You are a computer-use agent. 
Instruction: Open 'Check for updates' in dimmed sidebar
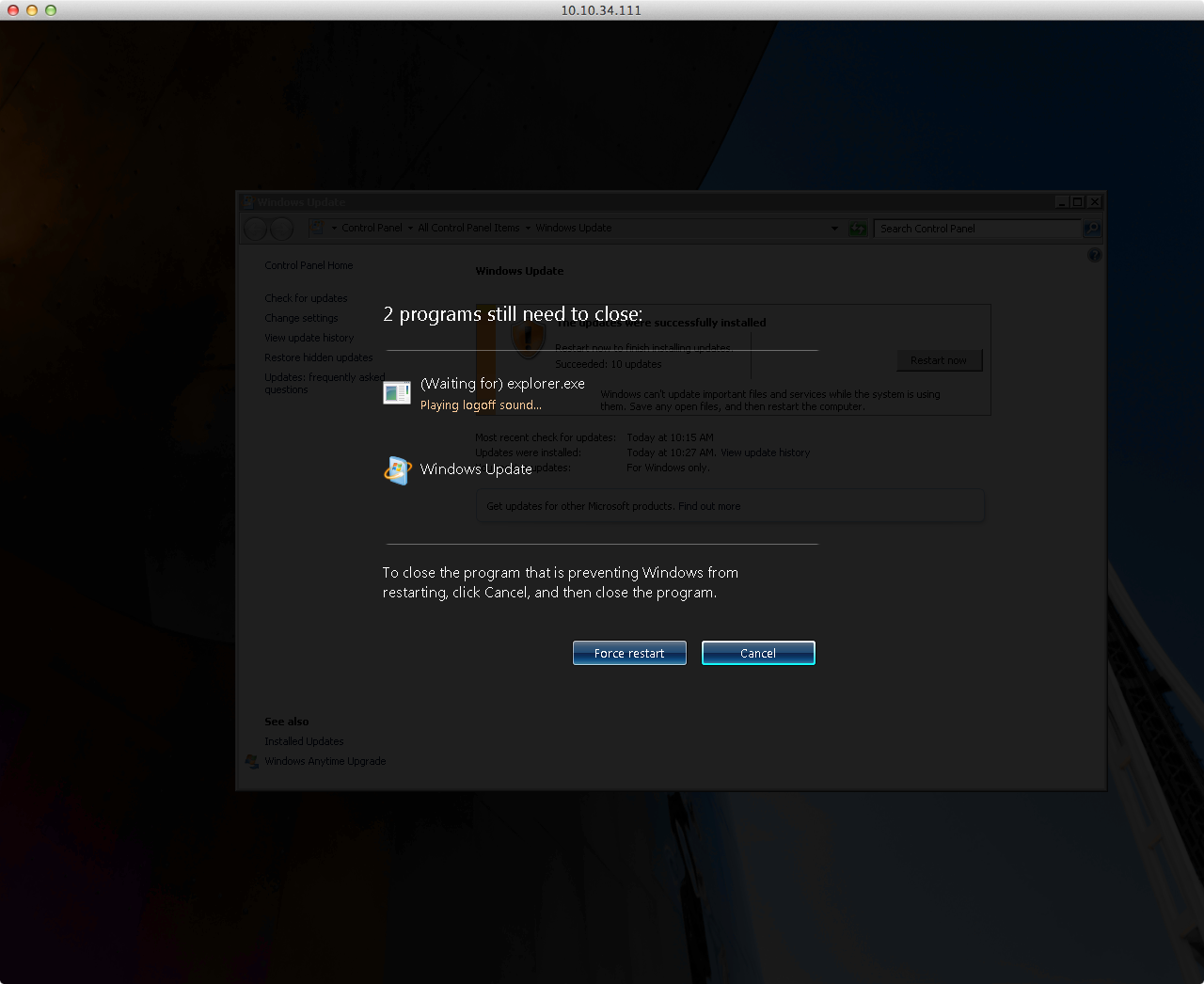(306, 298)
